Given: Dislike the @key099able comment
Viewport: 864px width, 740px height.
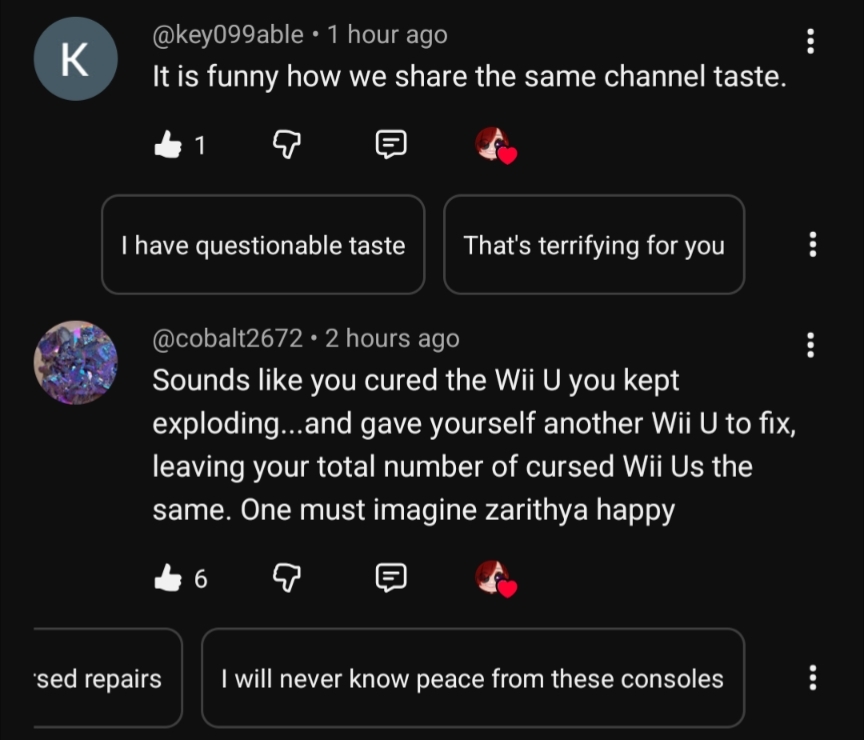Looking at the screenshot, I should click(x=287, y=146).
